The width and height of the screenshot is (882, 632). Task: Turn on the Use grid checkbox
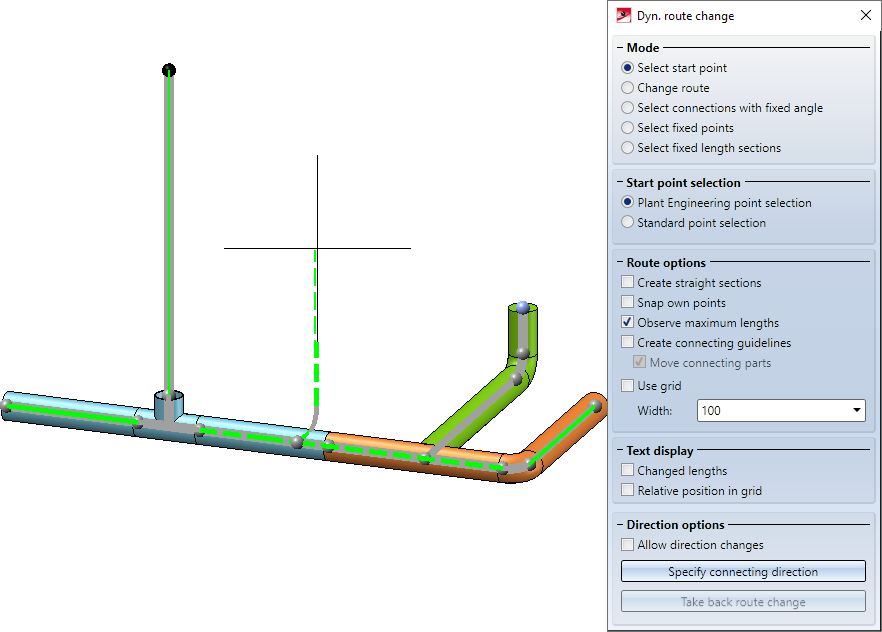(628, 386)
